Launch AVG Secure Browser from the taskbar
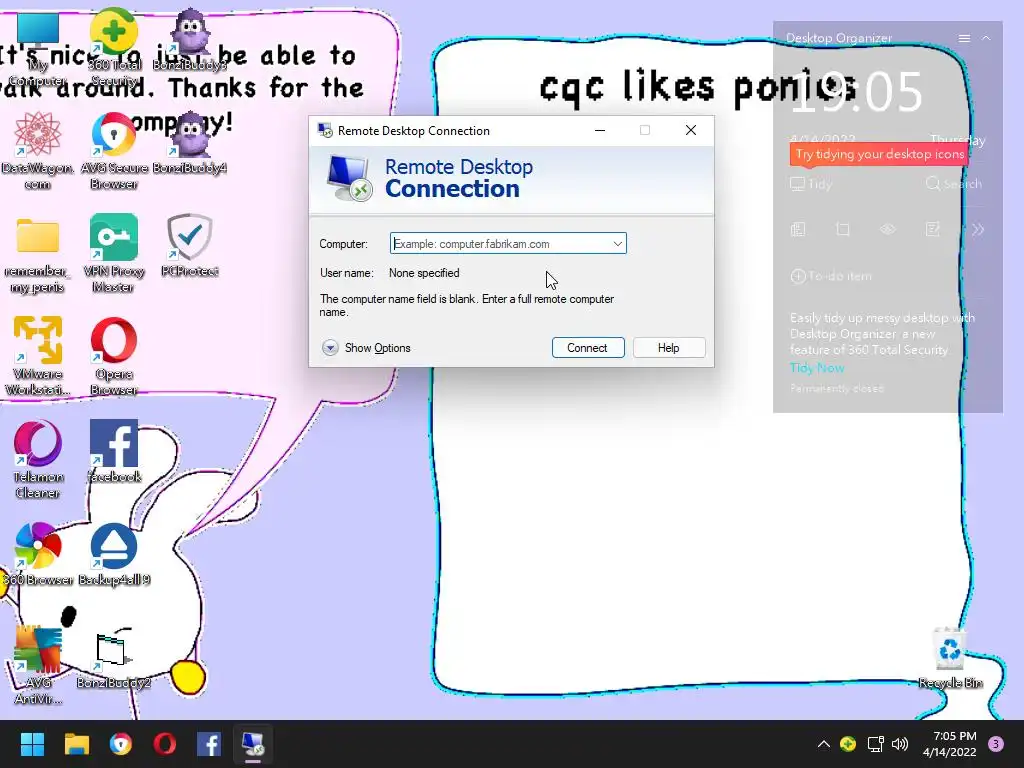The height and width of the screenshot is (768, 1024). pos(121,744)
